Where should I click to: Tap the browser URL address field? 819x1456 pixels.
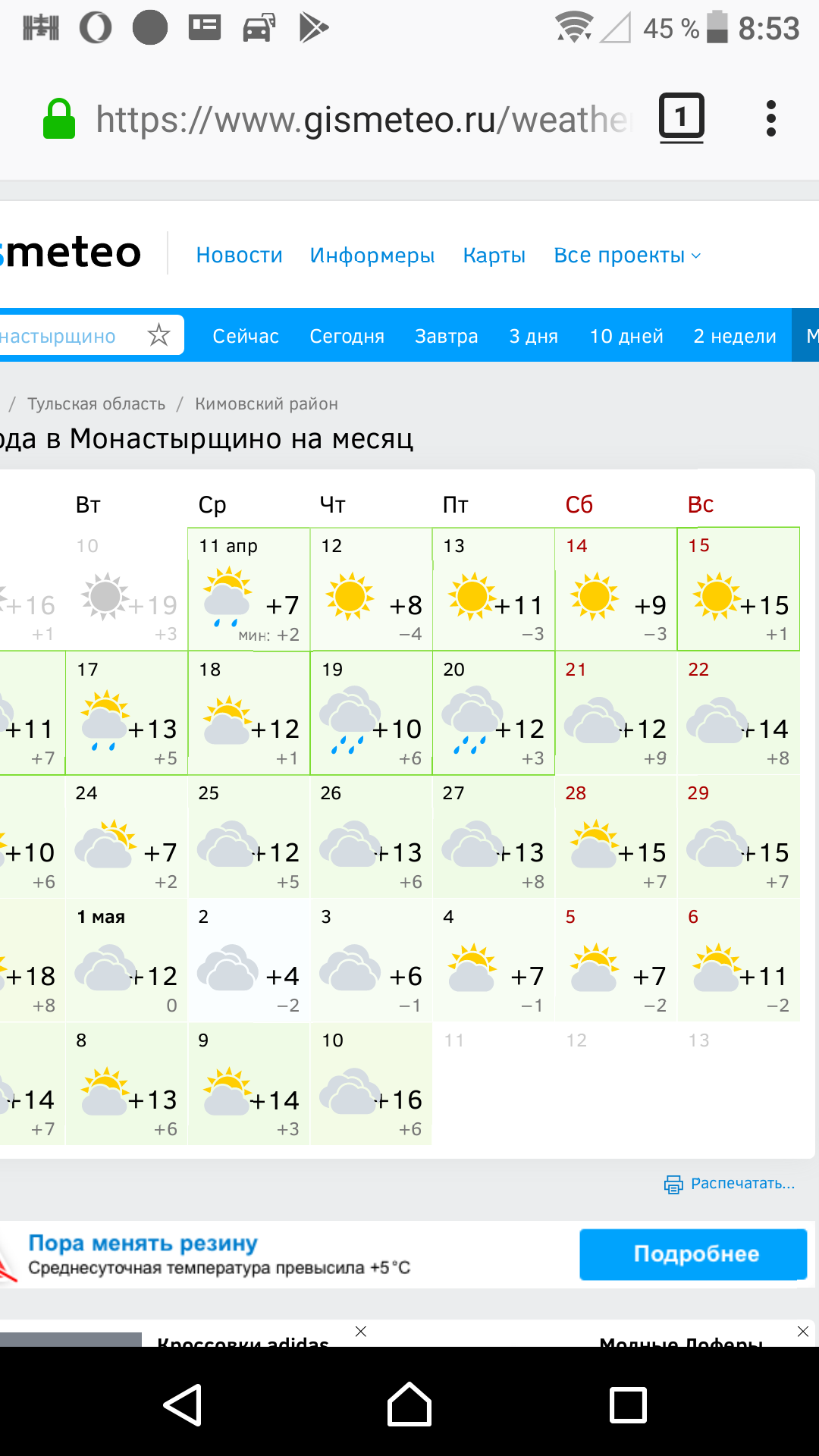364,119
